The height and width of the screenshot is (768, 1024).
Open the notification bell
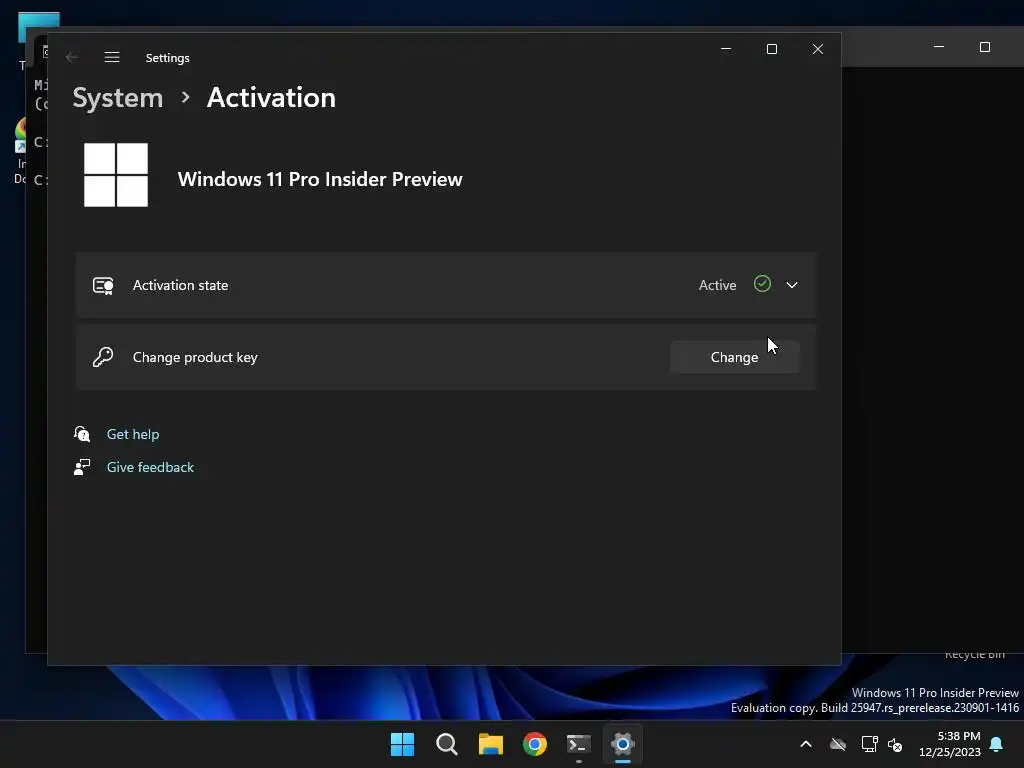coord(997,744)
